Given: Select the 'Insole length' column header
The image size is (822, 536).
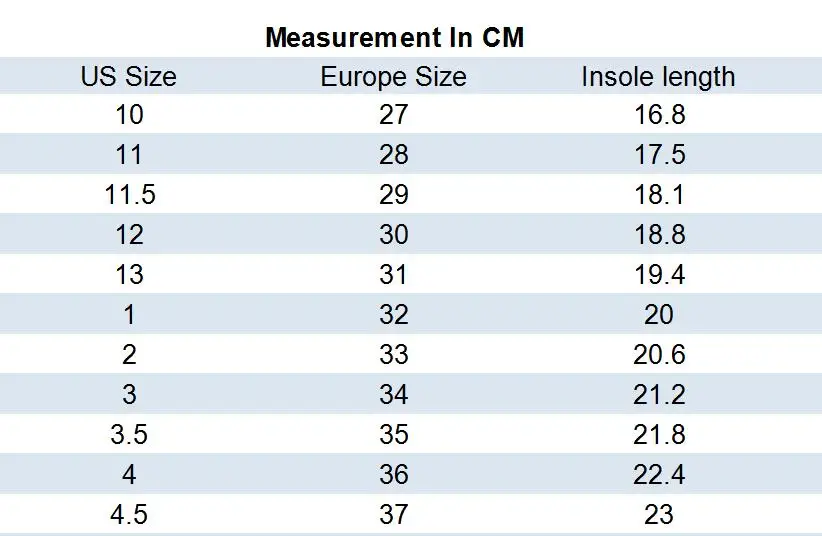Looking at the screenshot, I should [x=658, y=77].
